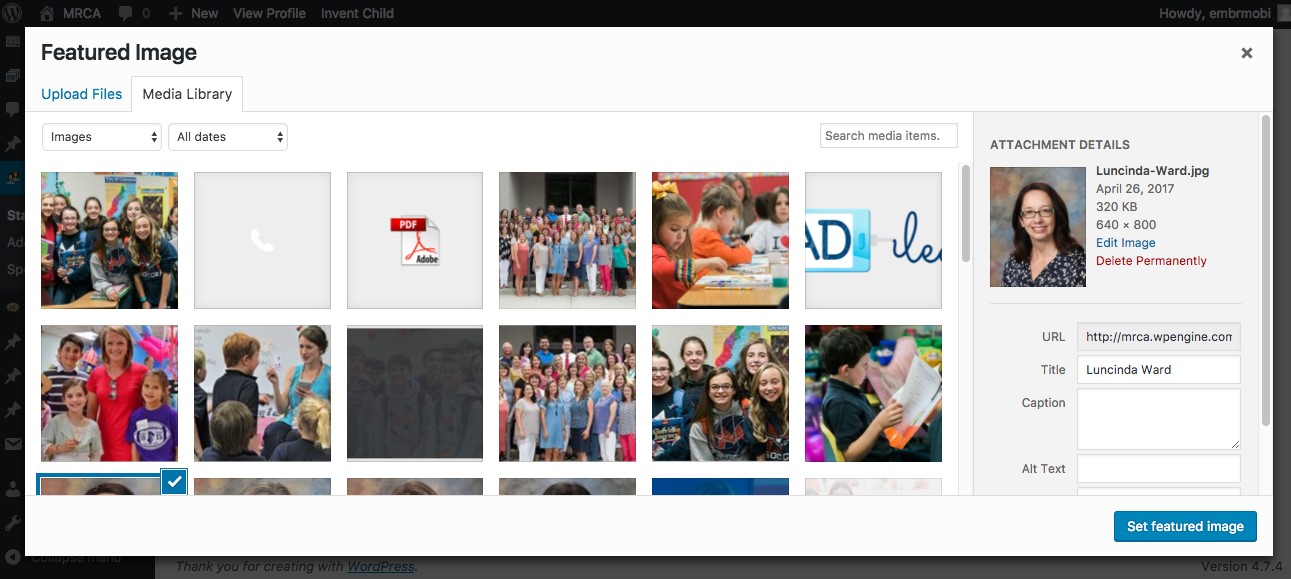Select the toddlers at table photo thumbnail
The image size is (1291, 579).
tap(720, 240)
